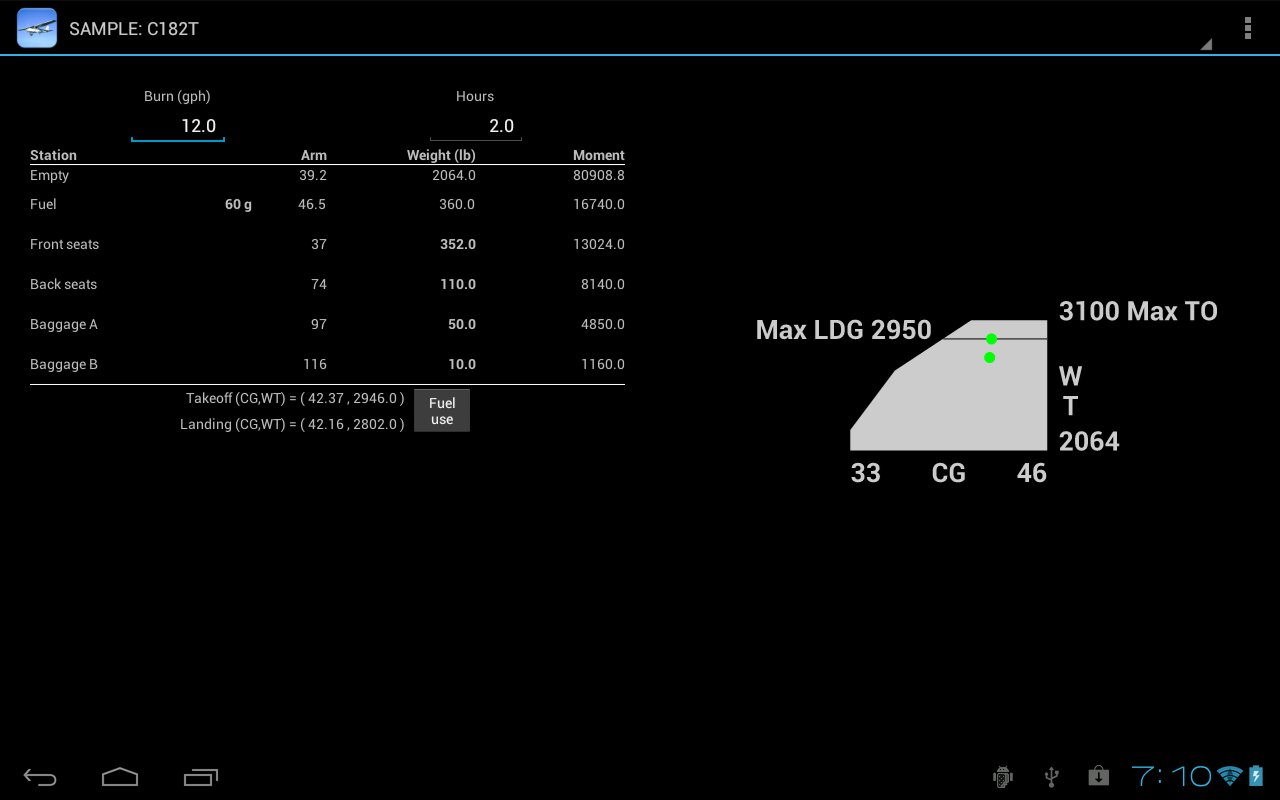Screen dimensions: 1280x800
Task: Select the Empty weight 2064.0
Action: [x=454, y=175]
